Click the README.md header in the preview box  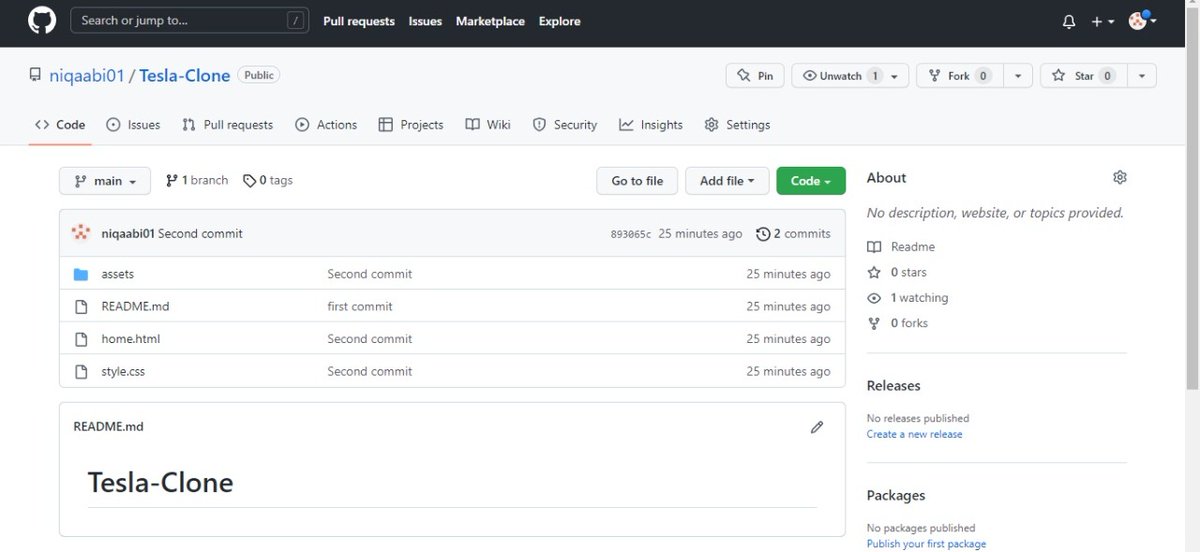[x=108, y=426]
